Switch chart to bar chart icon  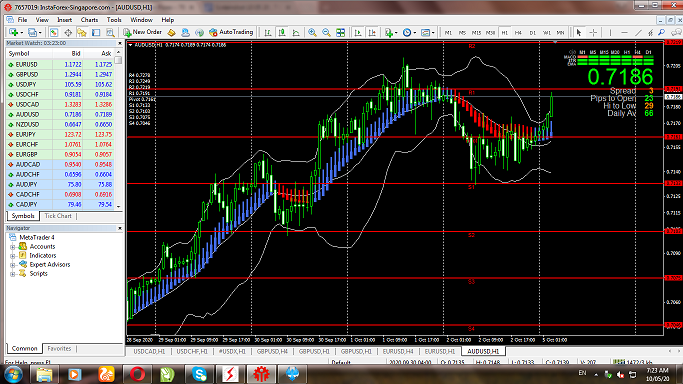(x=267, y=32)
